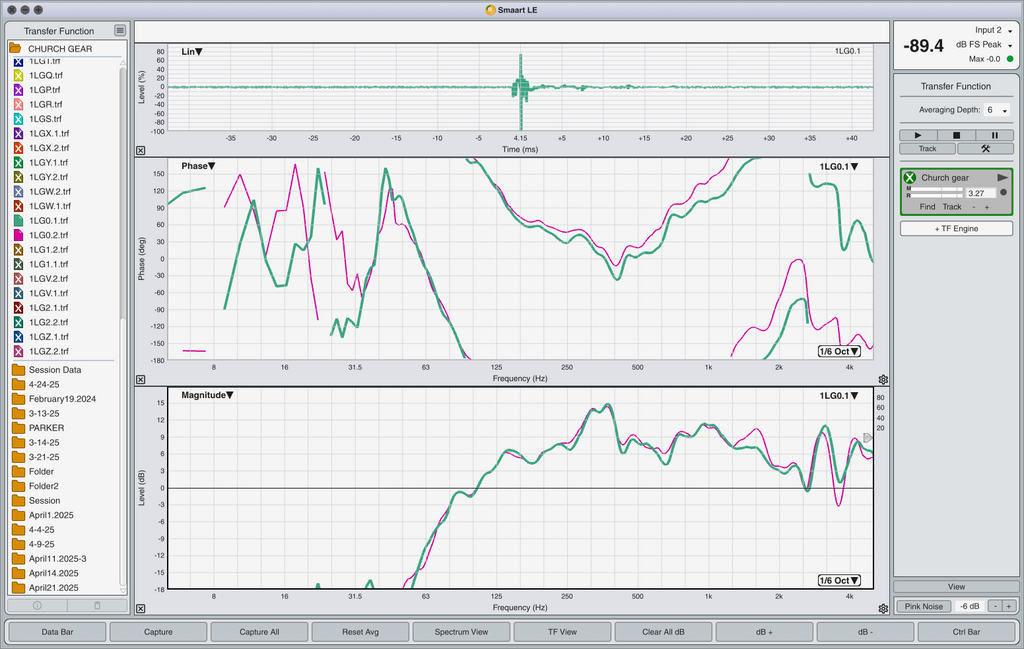The height and width of the screenshot is (649, 1024).
Task: Click the 1LG1.2.trf file icon
Action: [18, 249]
